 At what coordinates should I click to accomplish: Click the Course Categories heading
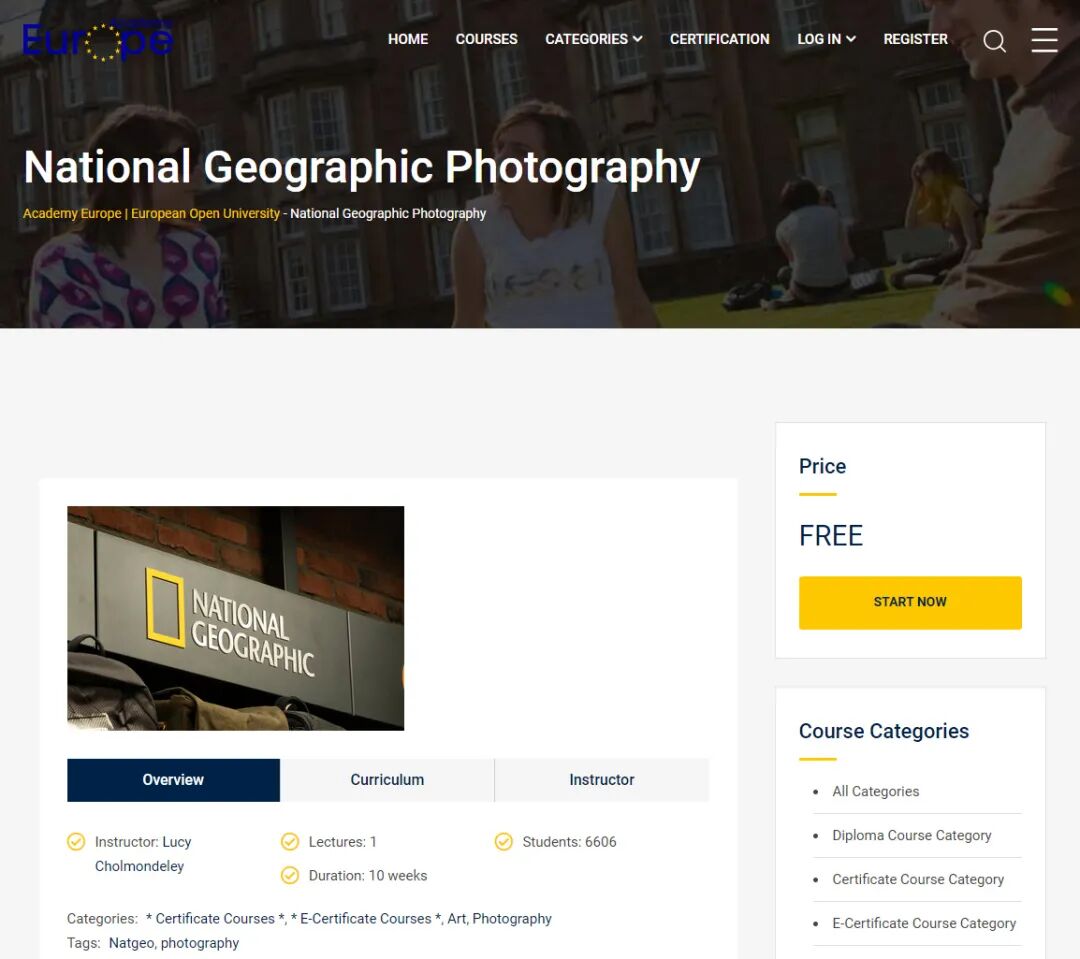884,730
